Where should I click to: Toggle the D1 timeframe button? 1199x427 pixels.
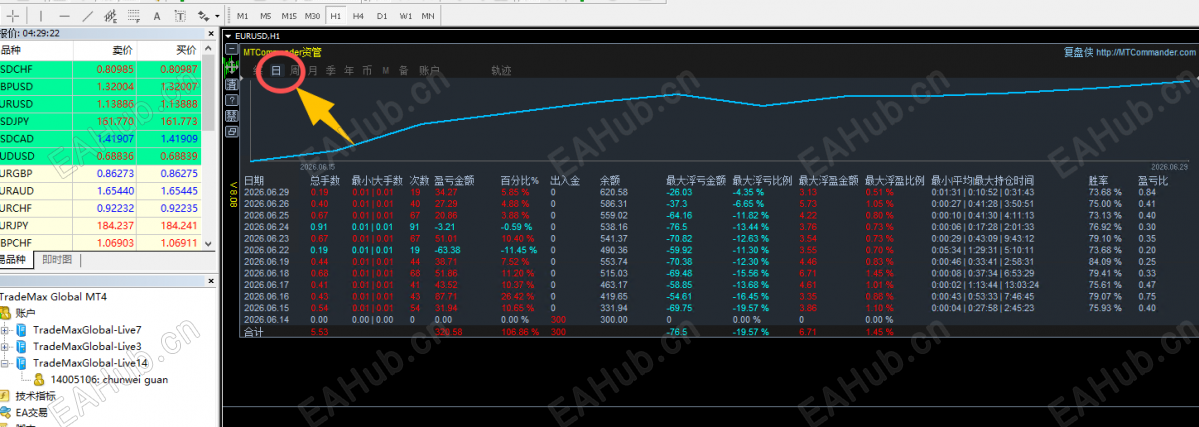[x=382, y=15]
